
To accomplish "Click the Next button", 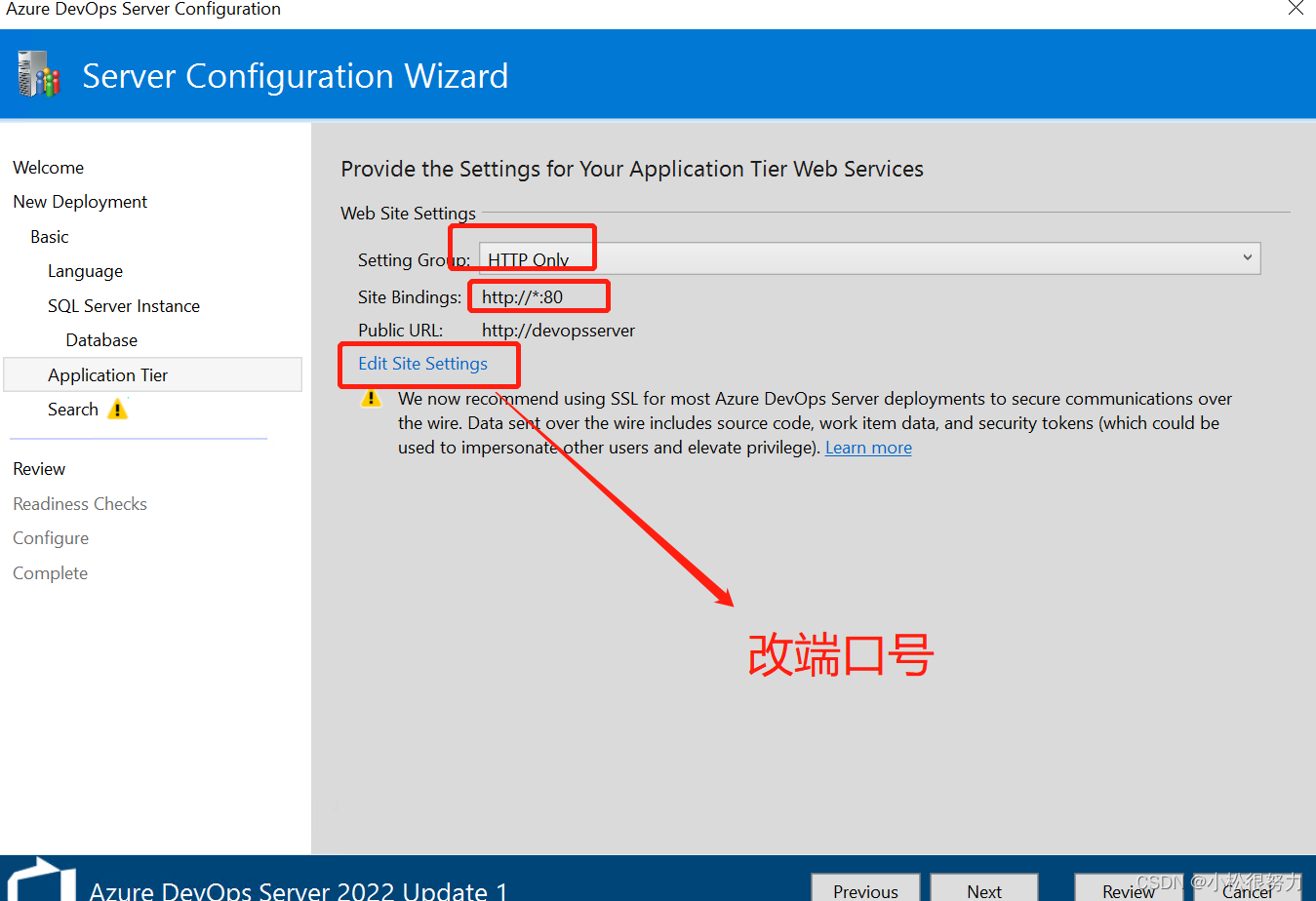I will 984,888.
